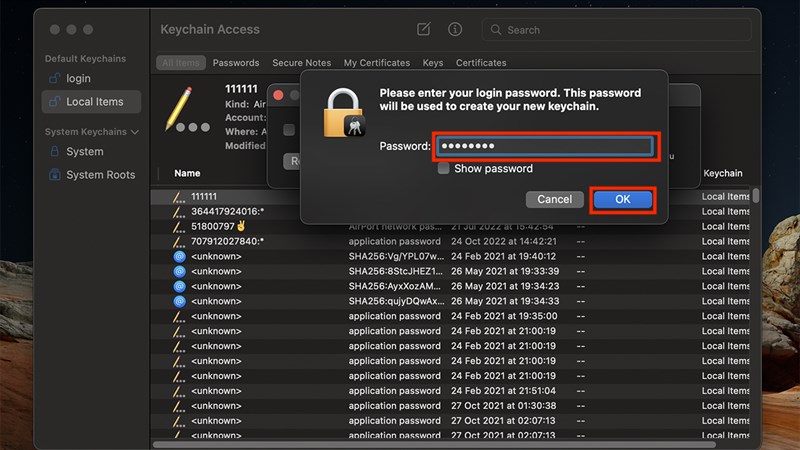This screenshot has height=450, width=800.
Task: Open the info icon in toolbar
Action: pos(455,29)
